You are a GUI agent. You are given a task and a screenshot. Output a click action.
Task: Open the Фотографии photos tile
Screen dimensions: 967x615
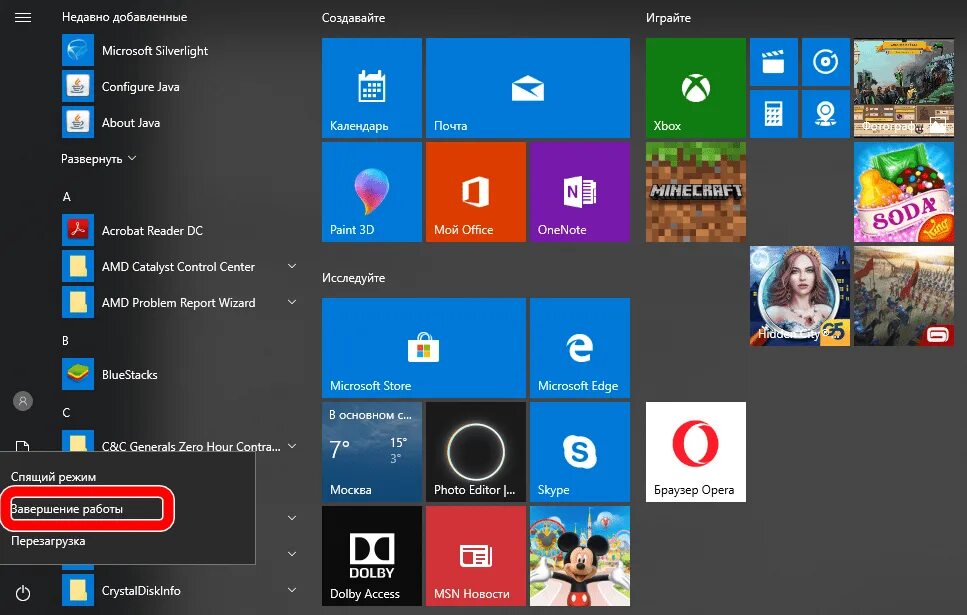[903, 88]
